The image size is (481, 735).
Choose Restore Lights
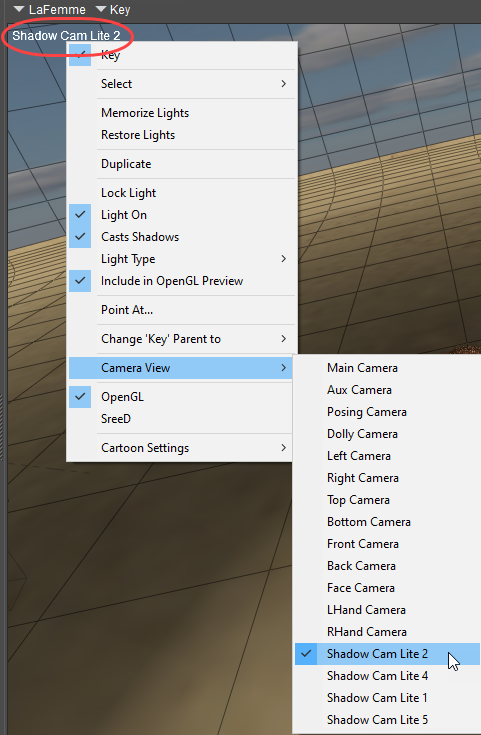pos(138,135)
